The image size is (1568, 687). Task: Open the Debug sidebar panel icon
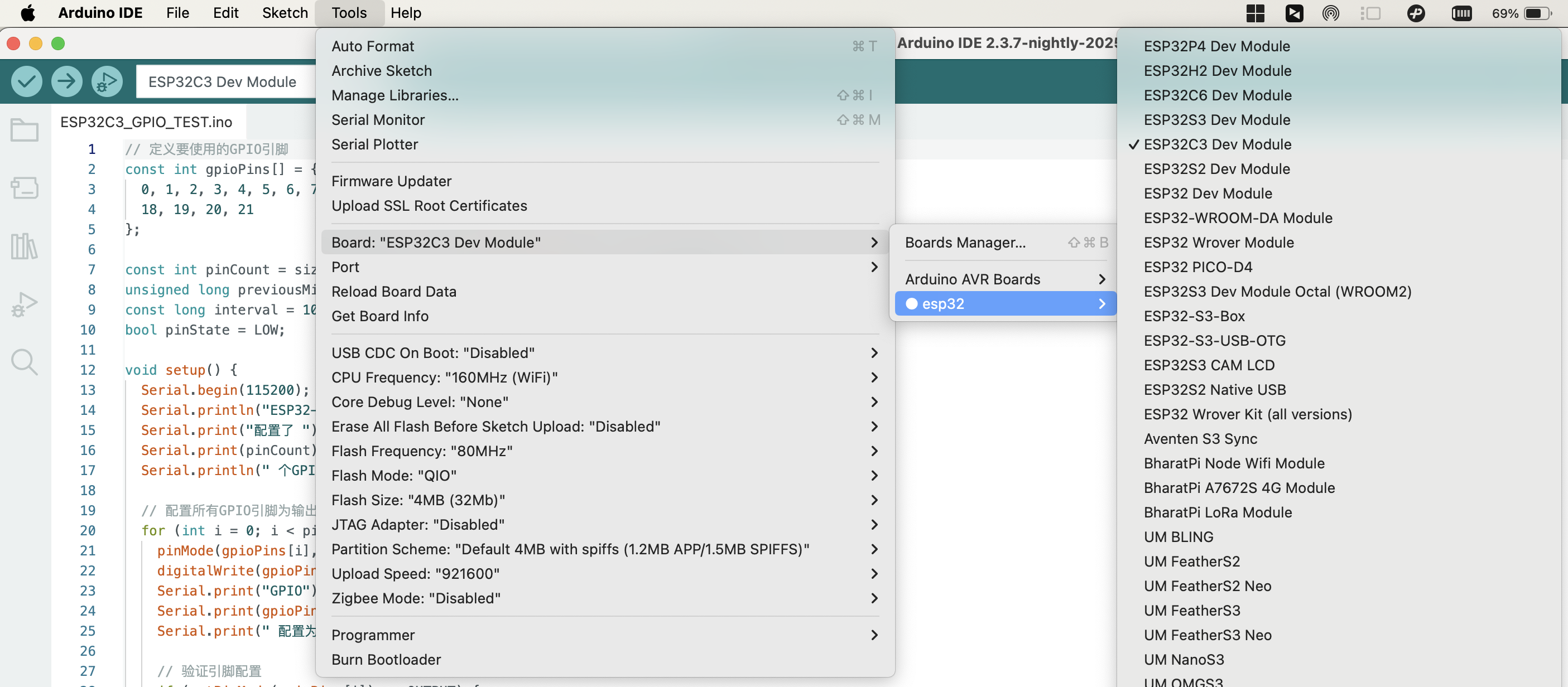25,304
